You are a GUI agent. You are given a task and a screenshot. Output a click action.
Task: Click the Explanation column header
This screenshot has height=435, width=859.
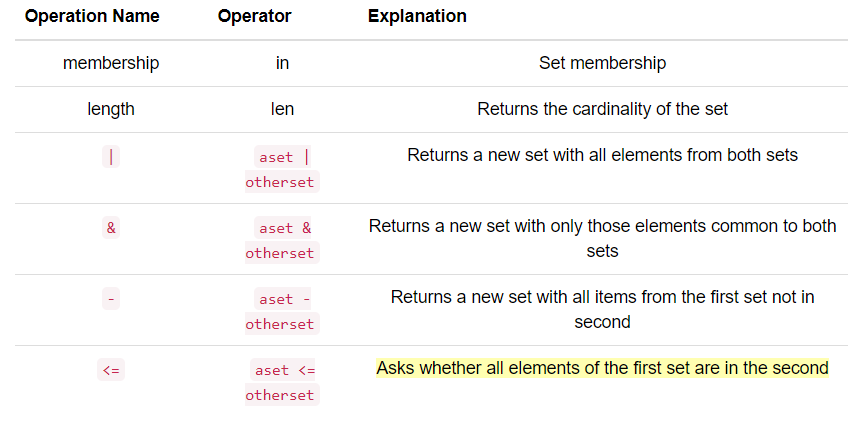coord(417,16)
